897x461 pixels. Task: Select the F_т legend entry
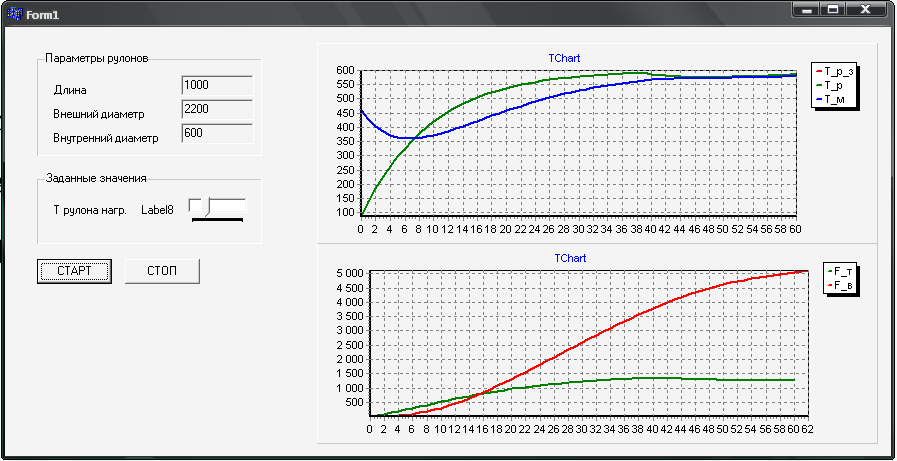pos(839,271)
